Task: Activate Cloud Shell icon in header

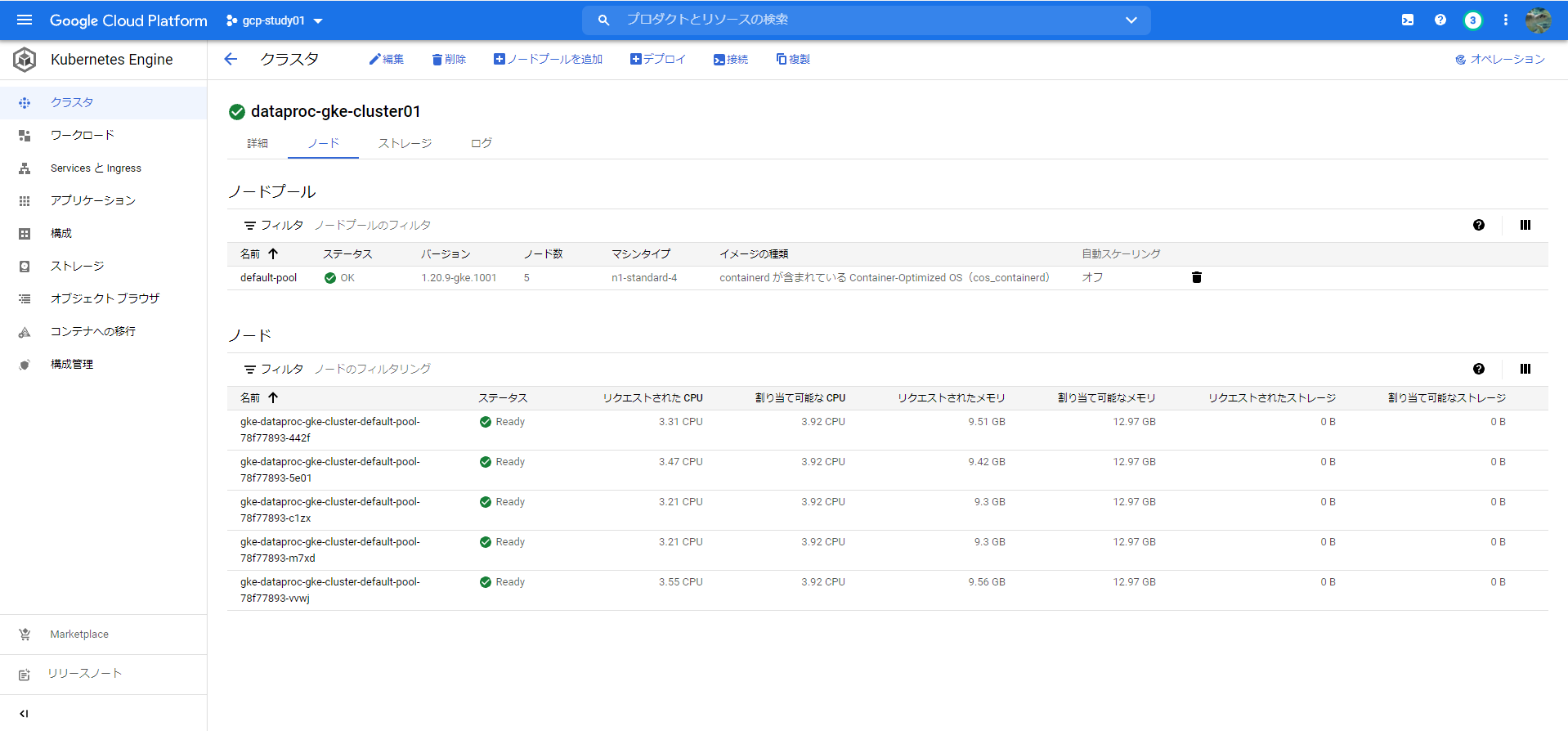Action: click(x=1408, y=20)
